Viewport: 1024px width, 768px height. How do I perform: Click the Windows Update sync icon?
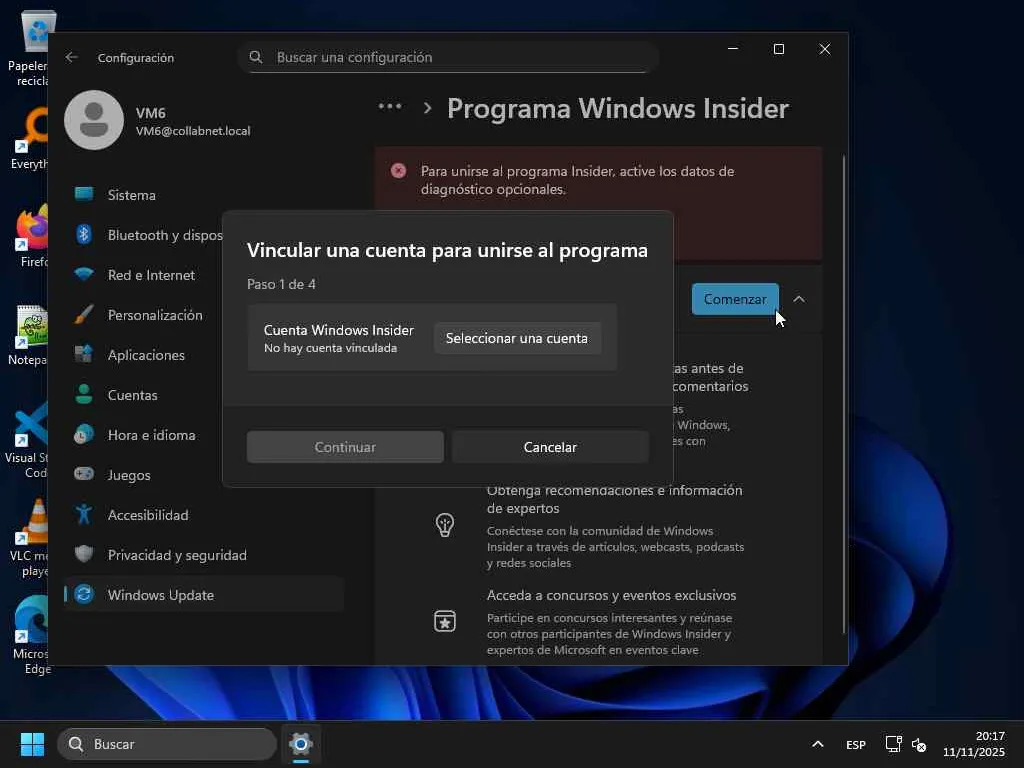(x=84, y=594)
